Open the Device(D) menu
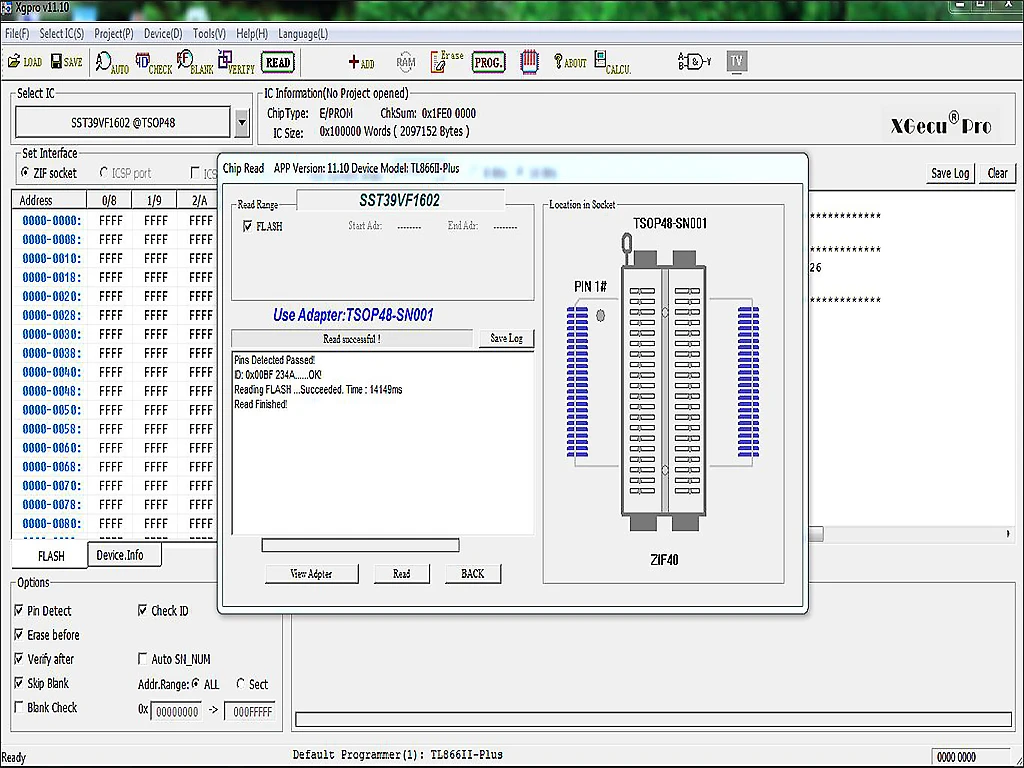The image size is (1024, 768). pyautogui.click(x=163, y=33)
